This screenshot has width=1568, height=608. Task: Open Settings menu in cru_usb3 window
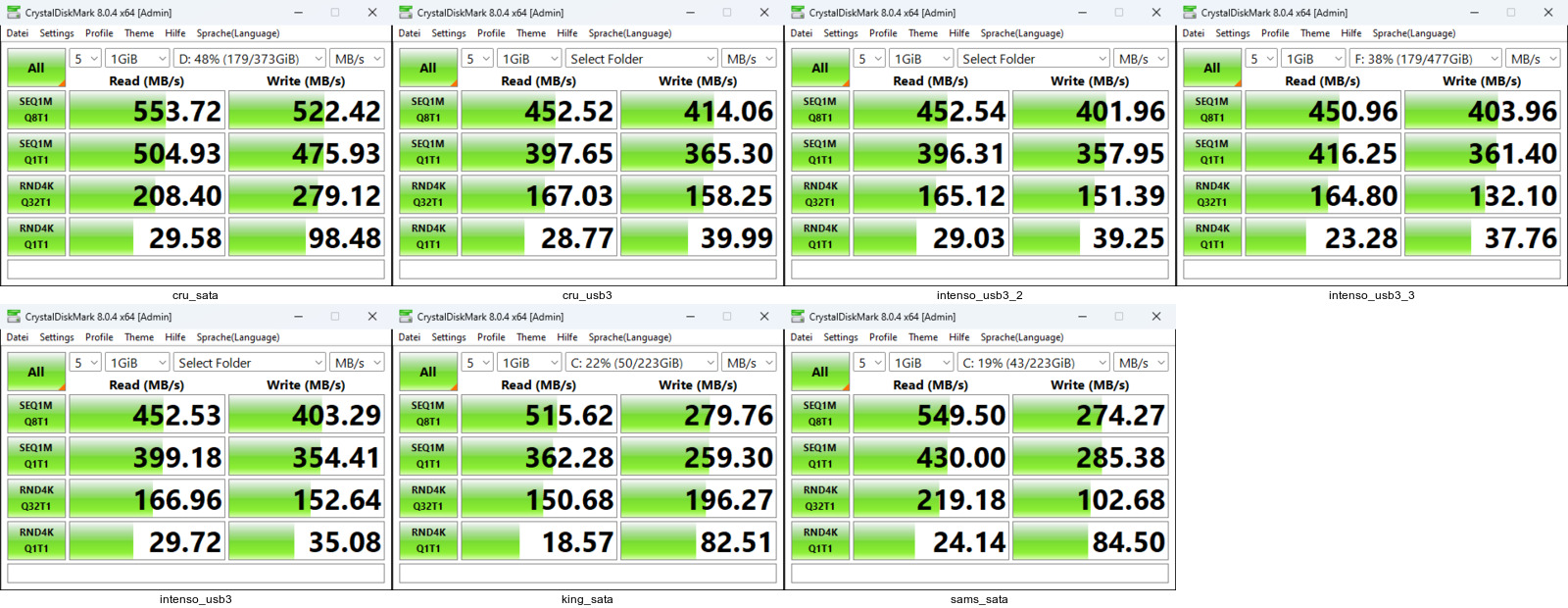(449, 33)
